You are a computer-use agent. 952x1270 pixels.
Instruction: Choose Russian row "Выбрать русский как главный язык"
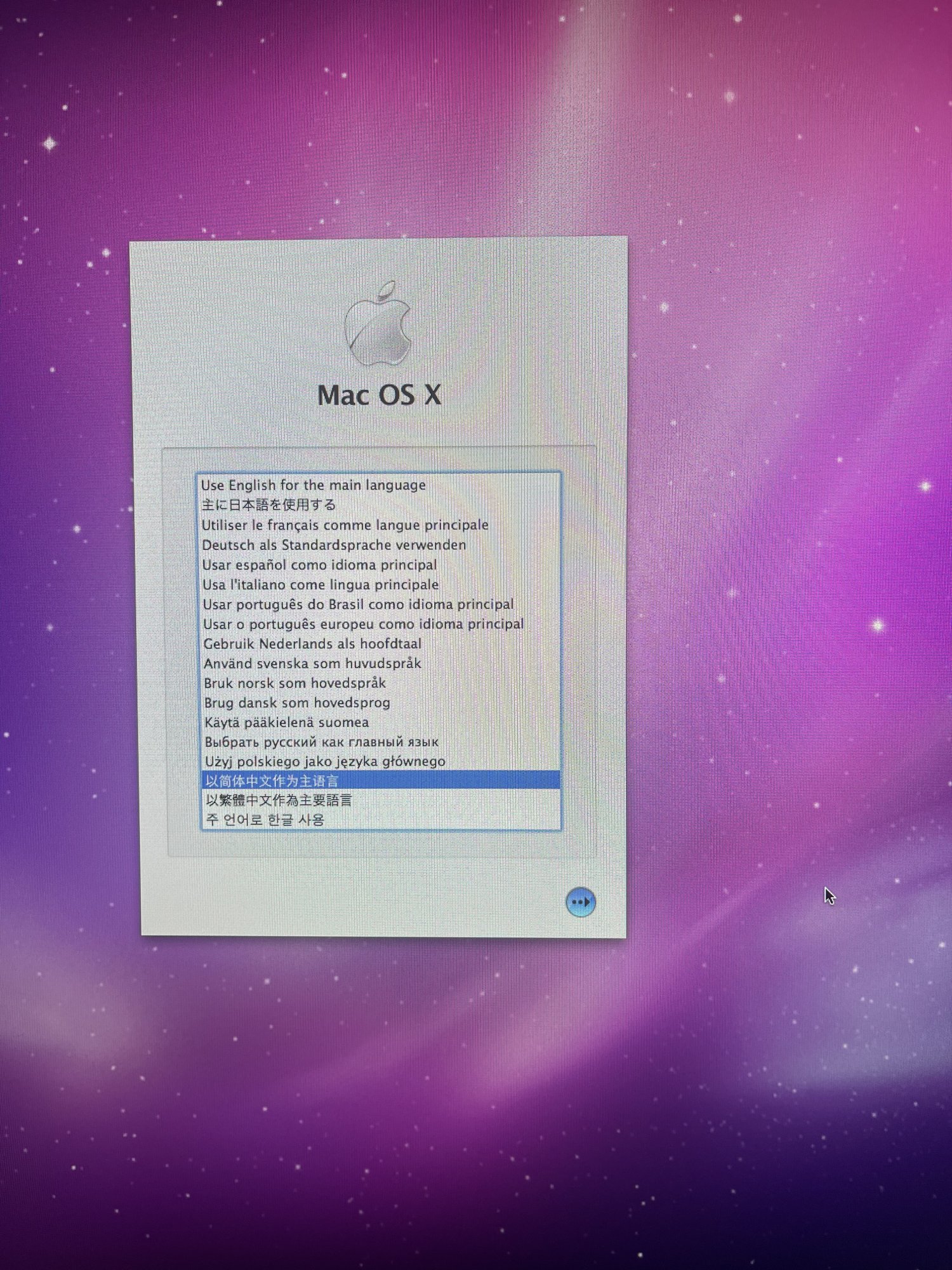(381, 742)
